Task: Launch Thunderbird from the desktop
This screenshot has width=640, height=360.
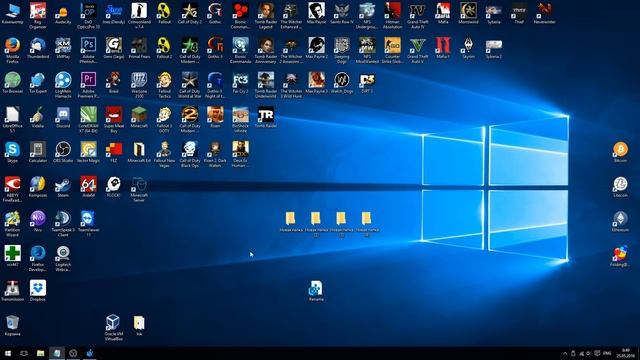Action: click(38, 46)
